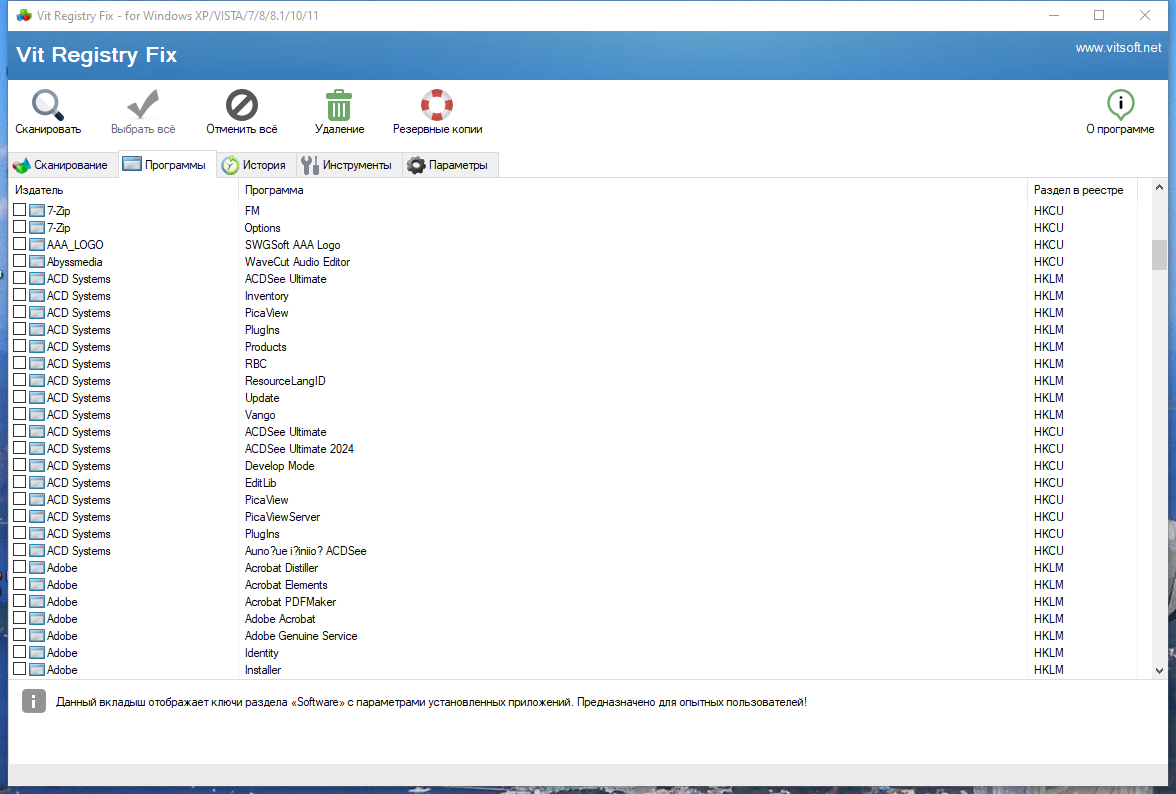
Task: Click HKLM in the Acrobat Distiller row
Action: pyautogui.click(x=1048, y=568)
